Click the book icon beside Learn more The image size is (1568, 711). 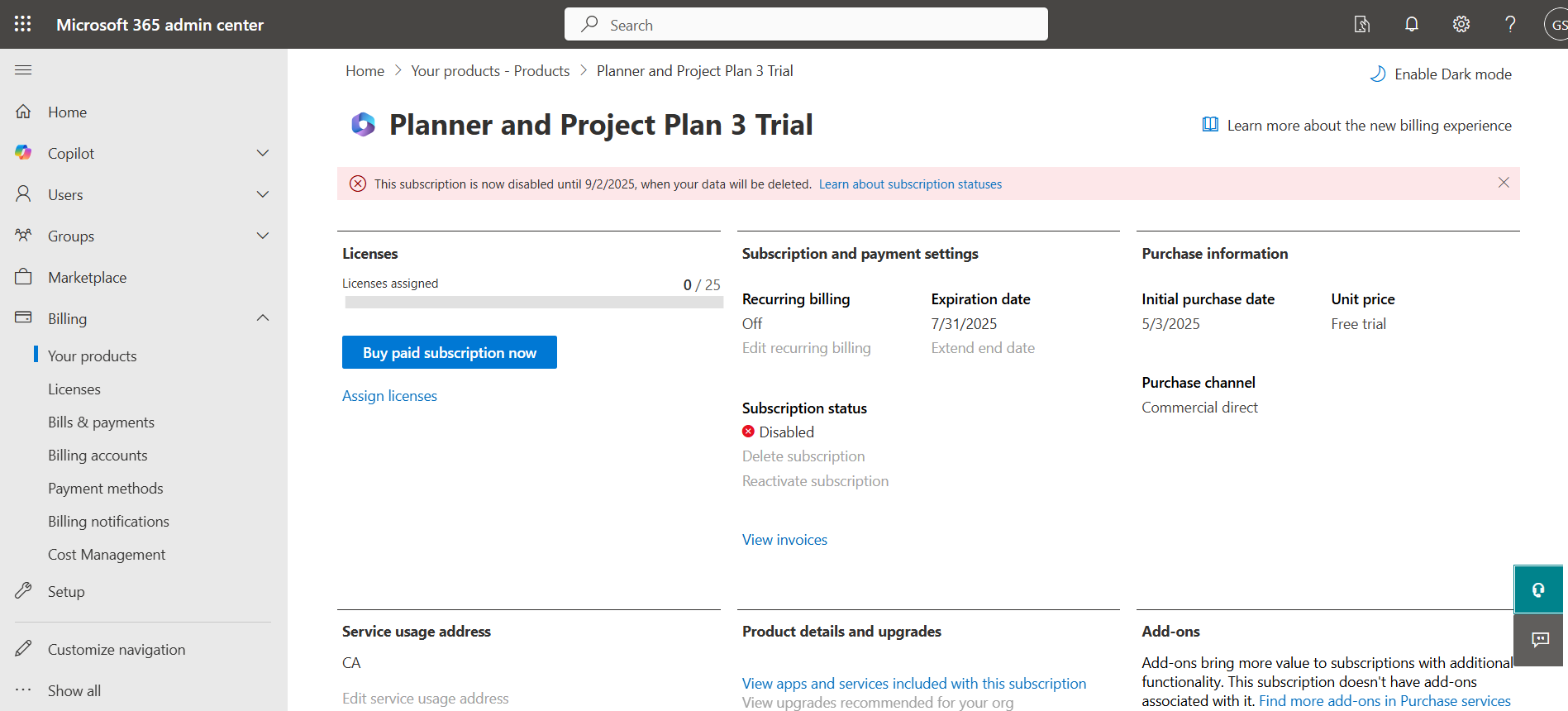[x=1210, y=125]
